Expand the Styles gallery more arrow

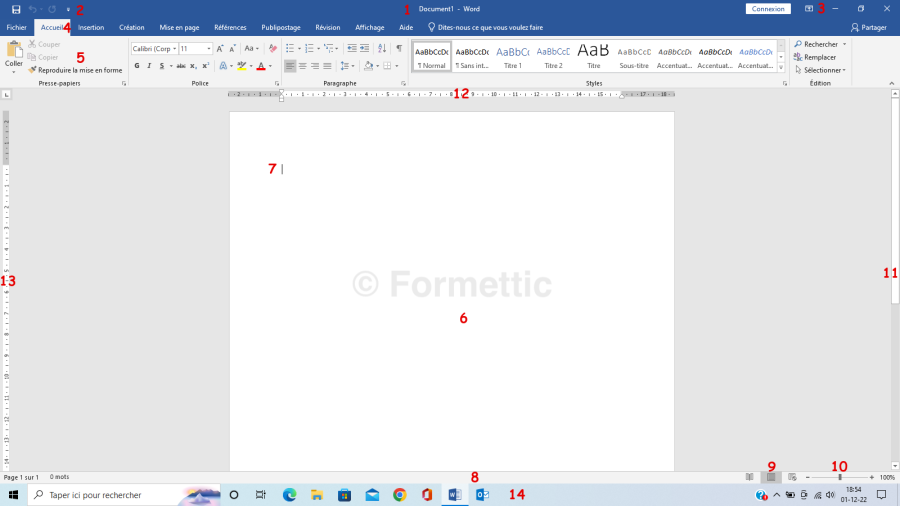pos(781,67)
